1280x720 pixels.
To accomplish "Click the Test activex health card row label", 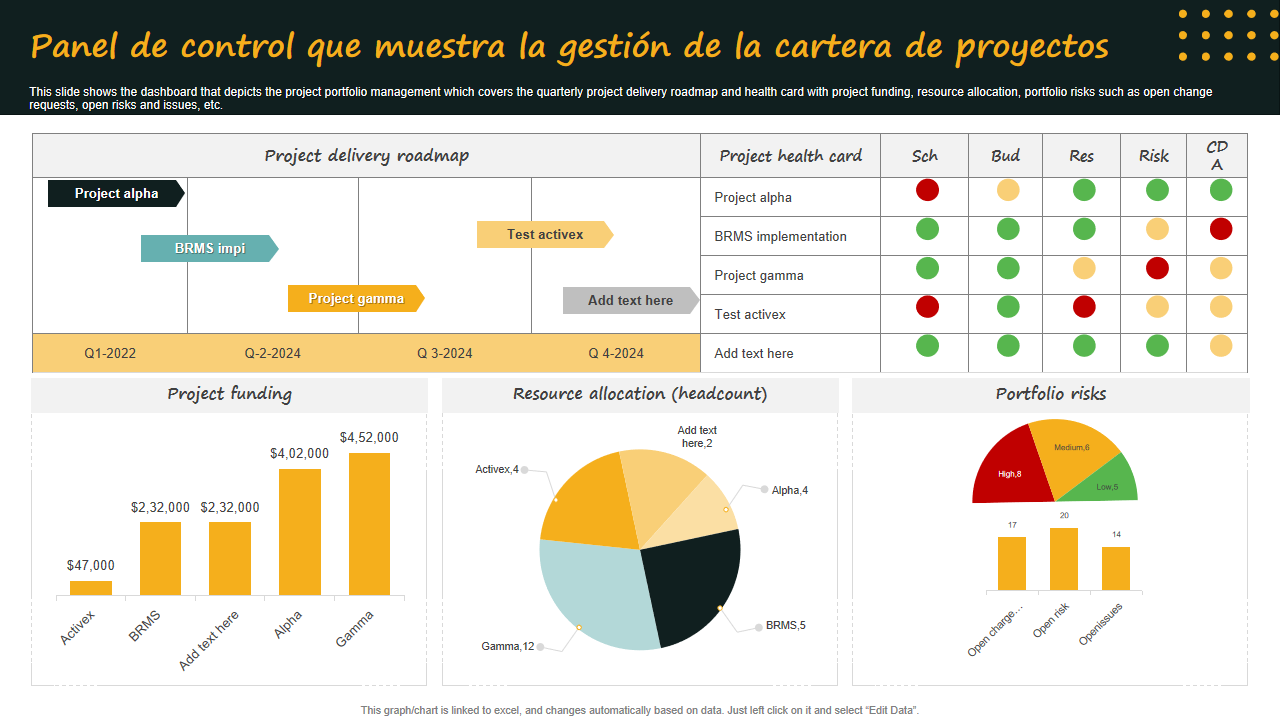I will [x=750, y=314].
